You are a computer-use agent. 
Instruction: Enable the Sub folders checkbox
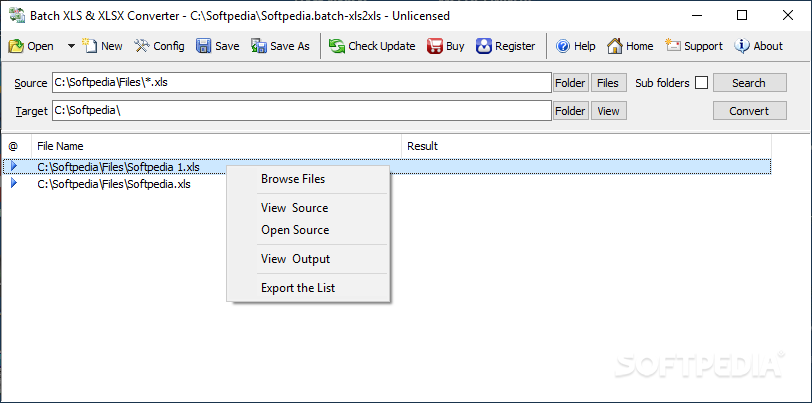coord(701,83)
